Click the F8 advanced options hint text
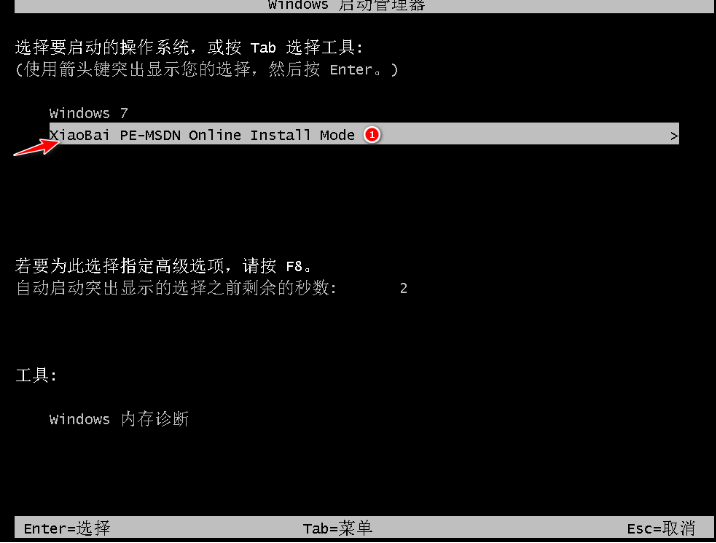 tap(163, 265)
